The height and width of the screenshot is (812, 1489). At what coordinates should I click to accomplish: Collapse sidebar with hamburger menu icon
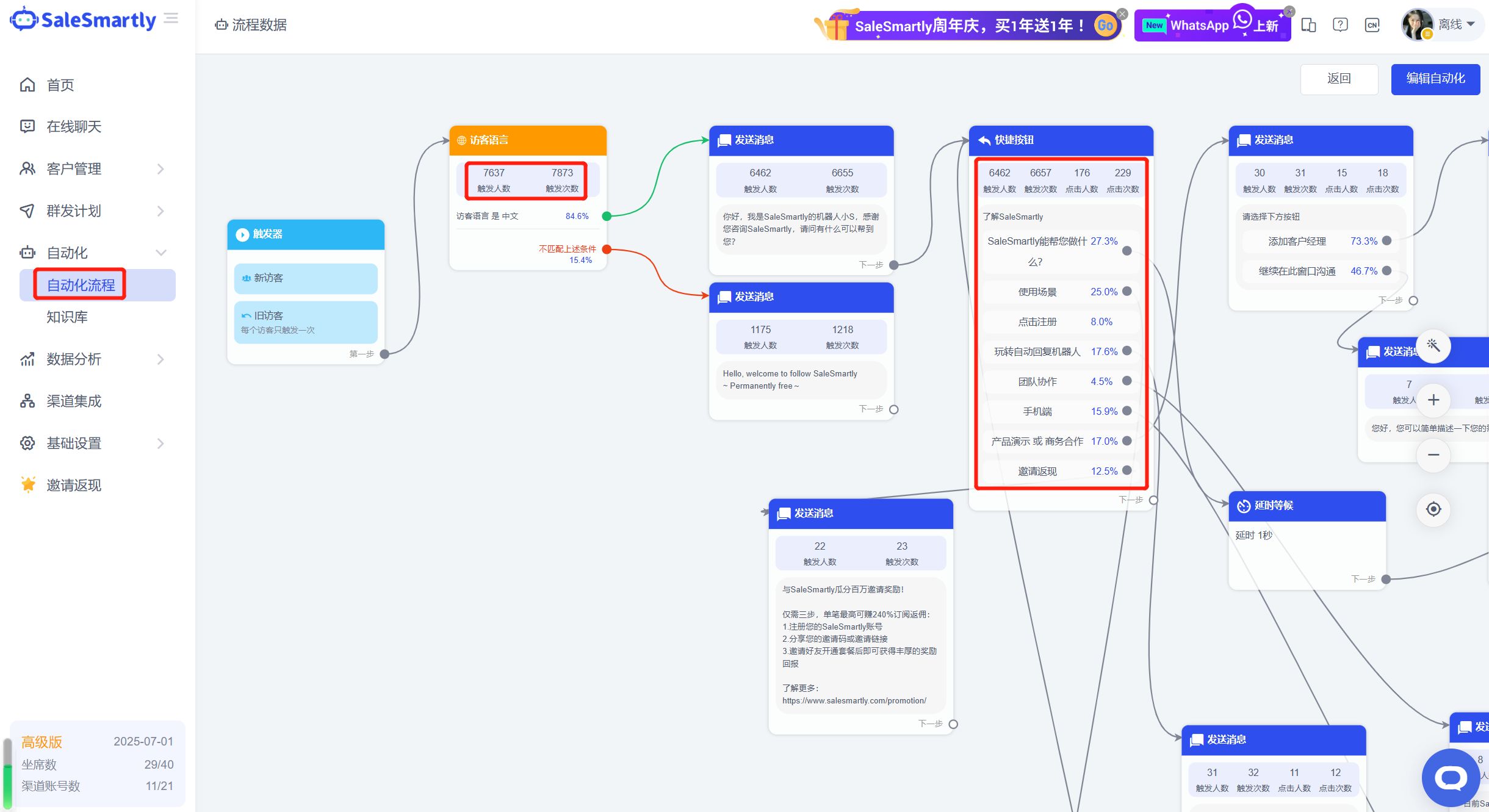(171, 18)
